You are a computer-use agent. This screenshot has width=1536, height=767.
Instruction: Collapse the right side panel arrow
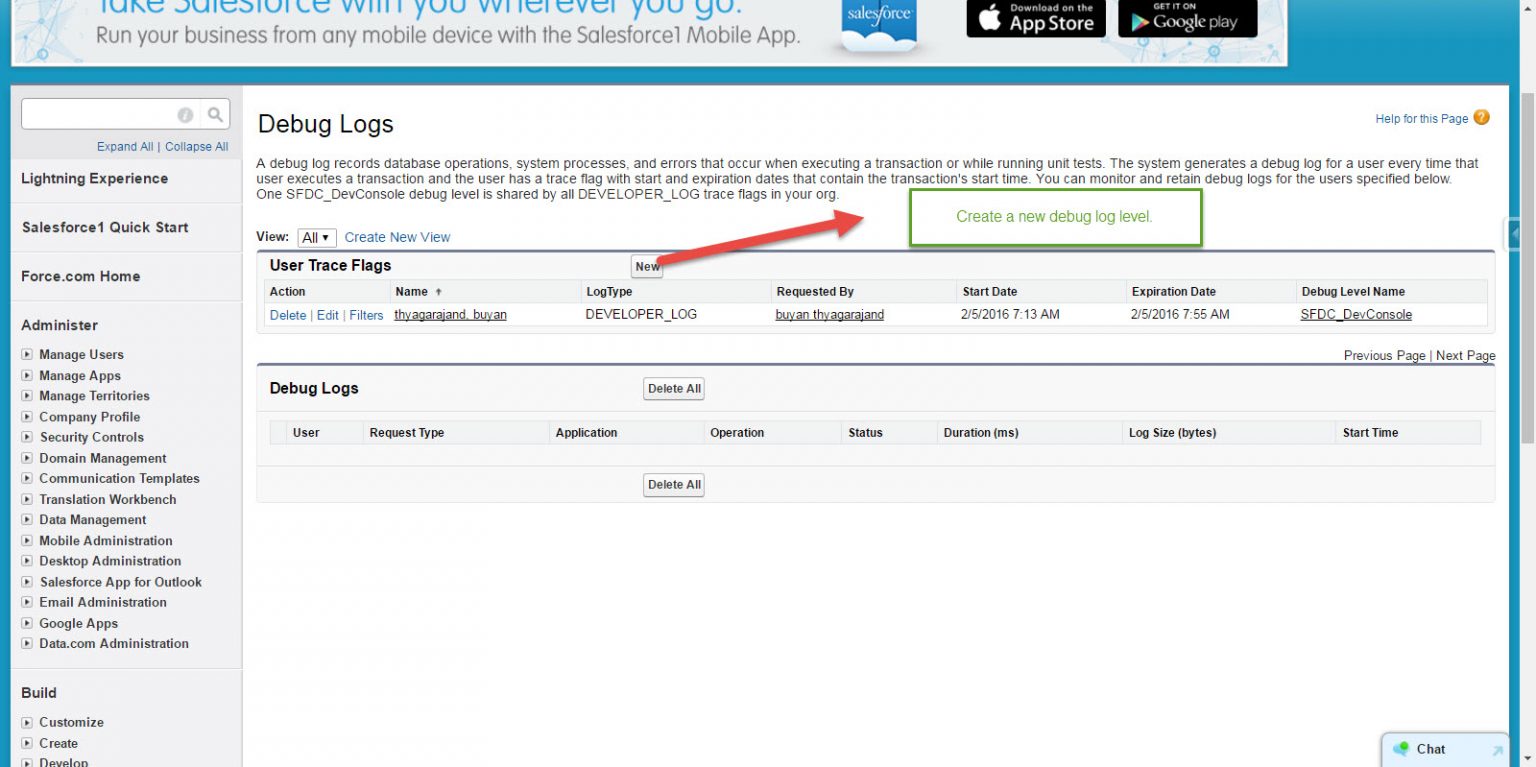point(1516,234)
